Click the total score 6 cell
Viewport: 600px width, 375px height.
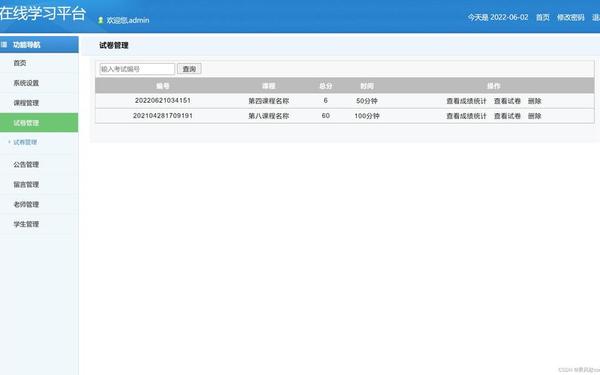click(326, 101)
